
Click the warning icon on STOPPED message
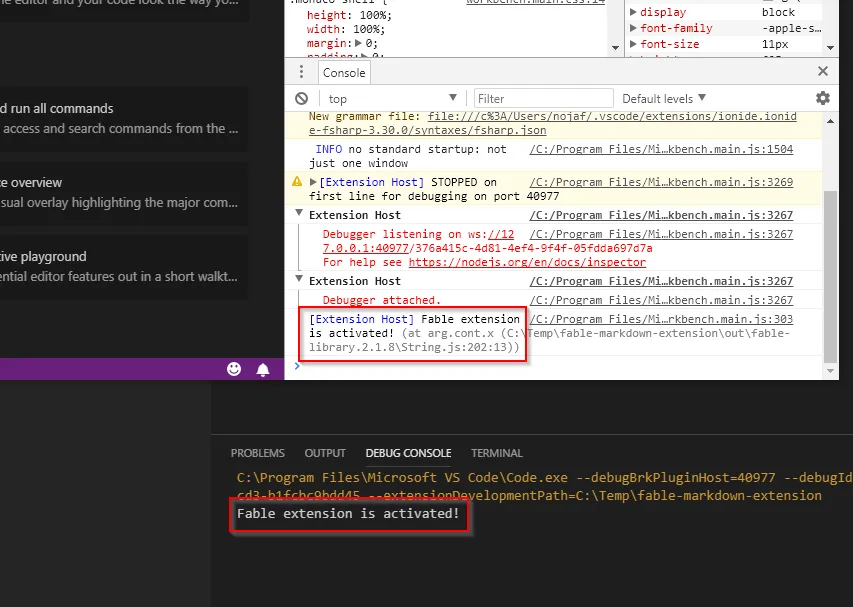click(297, 182)
